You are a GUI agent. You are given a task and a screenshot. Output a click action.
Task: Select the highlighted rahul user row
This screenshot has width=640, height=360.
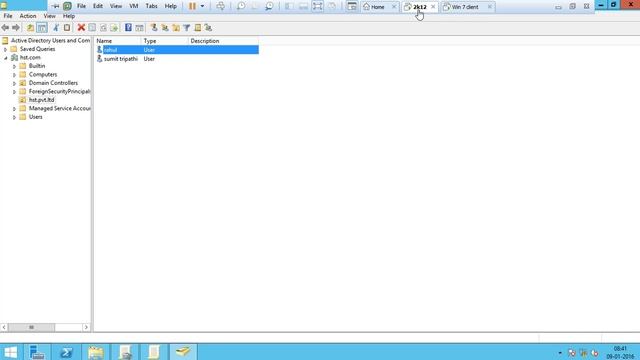177,50
